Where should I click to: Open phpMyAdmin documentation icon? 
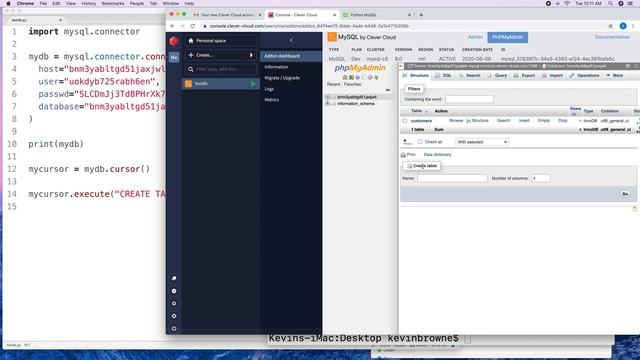tap(358, 78)
